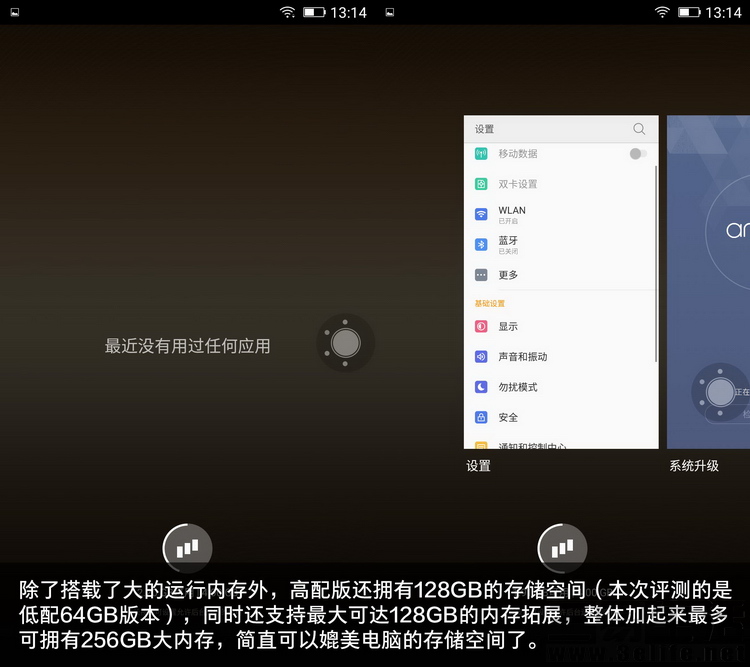Tap the 13:14 clock in the right status bar
The height and width of the screenshot is (667, 750).
[723, 12]
